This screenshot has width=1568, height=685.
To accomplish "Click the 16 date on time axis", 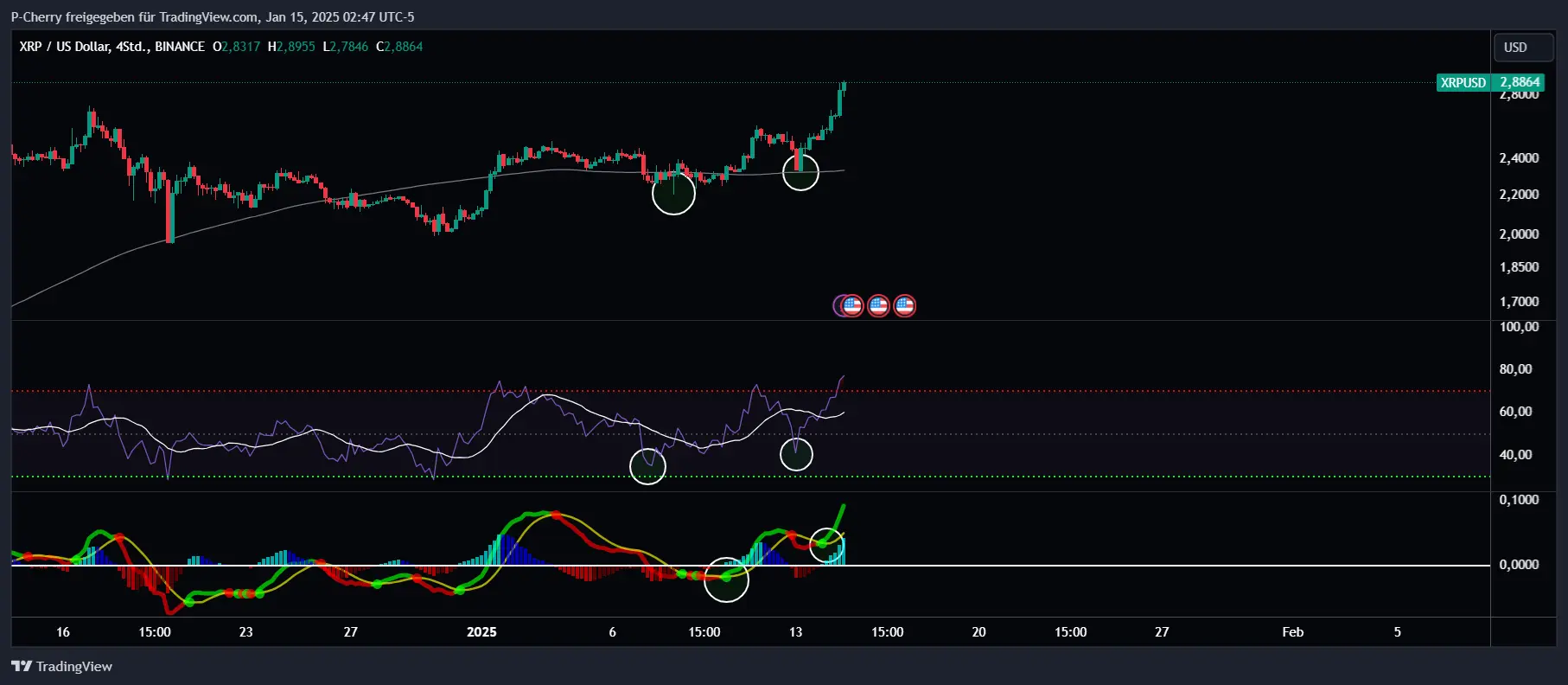I will point(63,631).
